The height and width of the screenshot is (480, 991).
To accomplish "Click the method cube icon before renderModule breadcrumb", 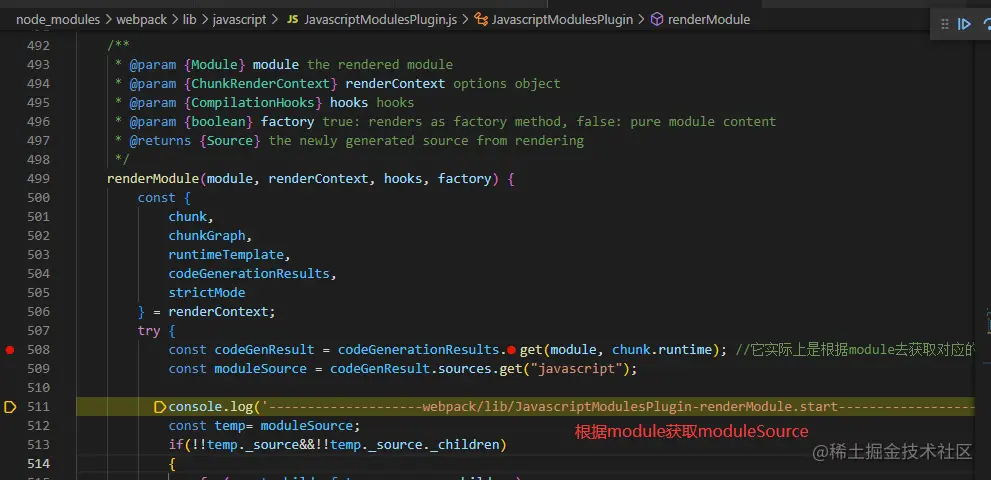I will click(657, 20).
